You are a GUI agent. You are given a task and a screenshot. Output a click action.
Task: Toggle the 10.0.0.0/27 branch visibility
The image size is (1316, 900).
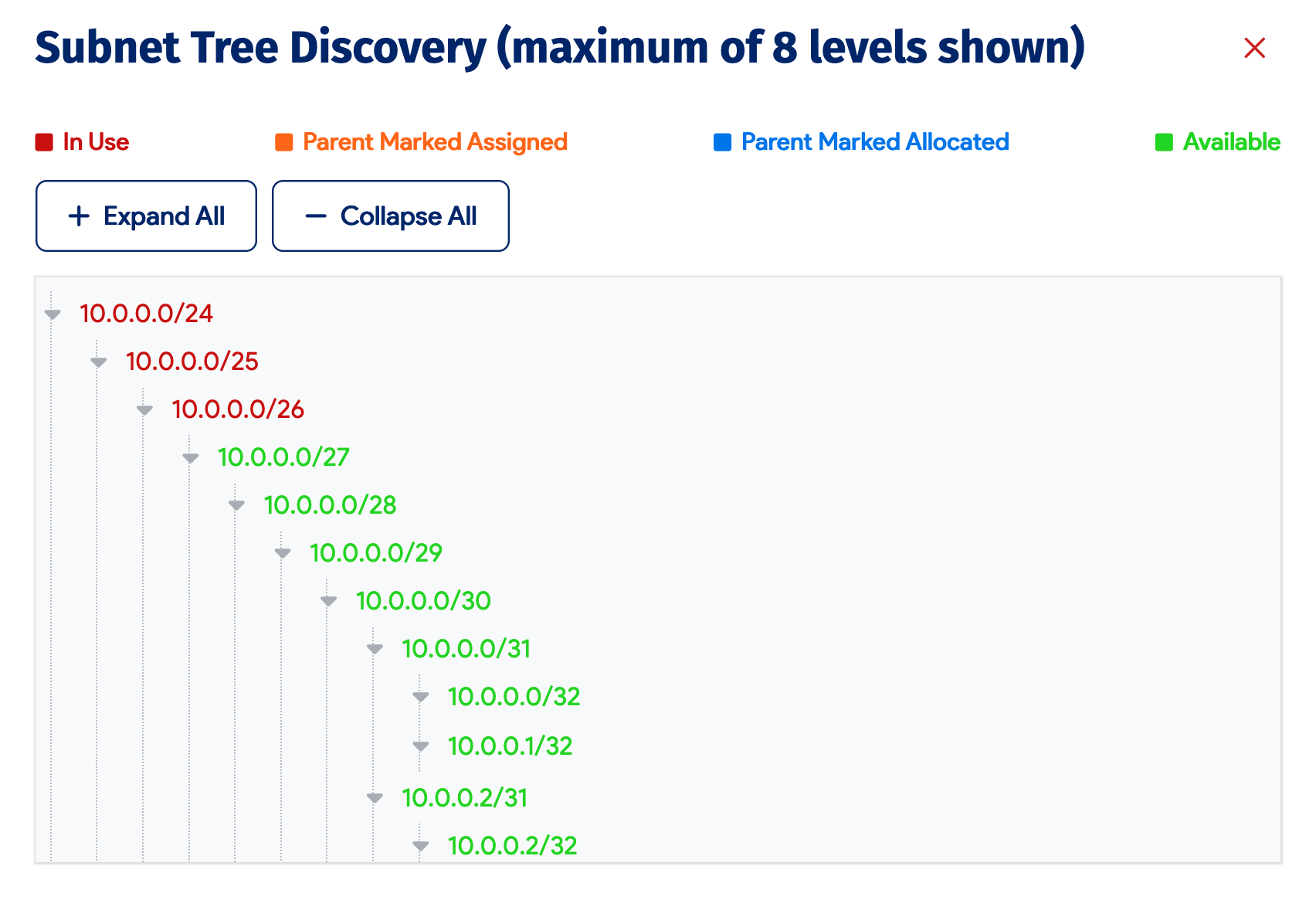point(190,458)
